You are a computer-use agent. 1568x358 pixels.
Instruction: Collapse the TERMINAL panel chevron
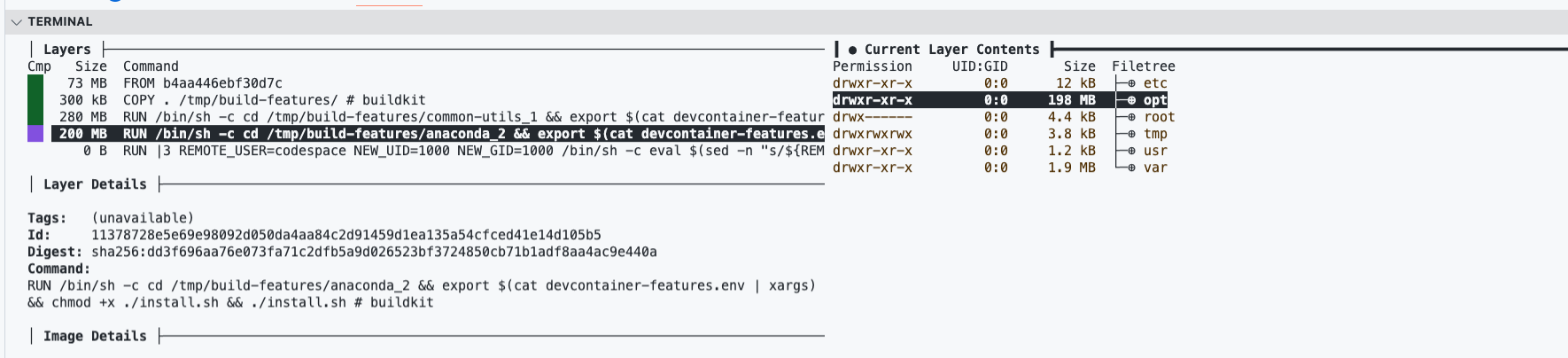pyautogui.click(x=16, y=22)
